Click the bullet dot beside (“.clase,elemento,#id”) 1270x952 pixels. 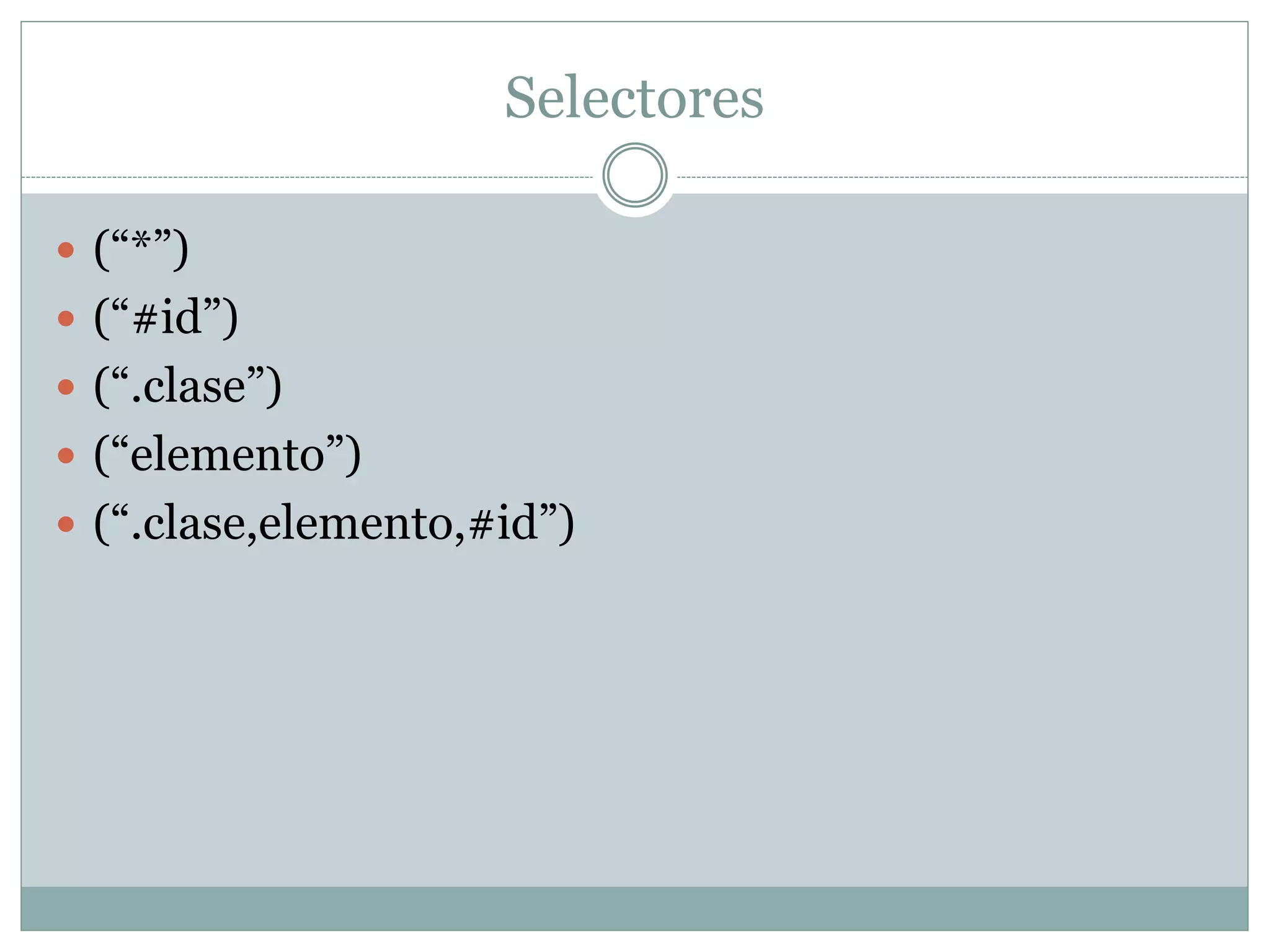click(66, 524)
